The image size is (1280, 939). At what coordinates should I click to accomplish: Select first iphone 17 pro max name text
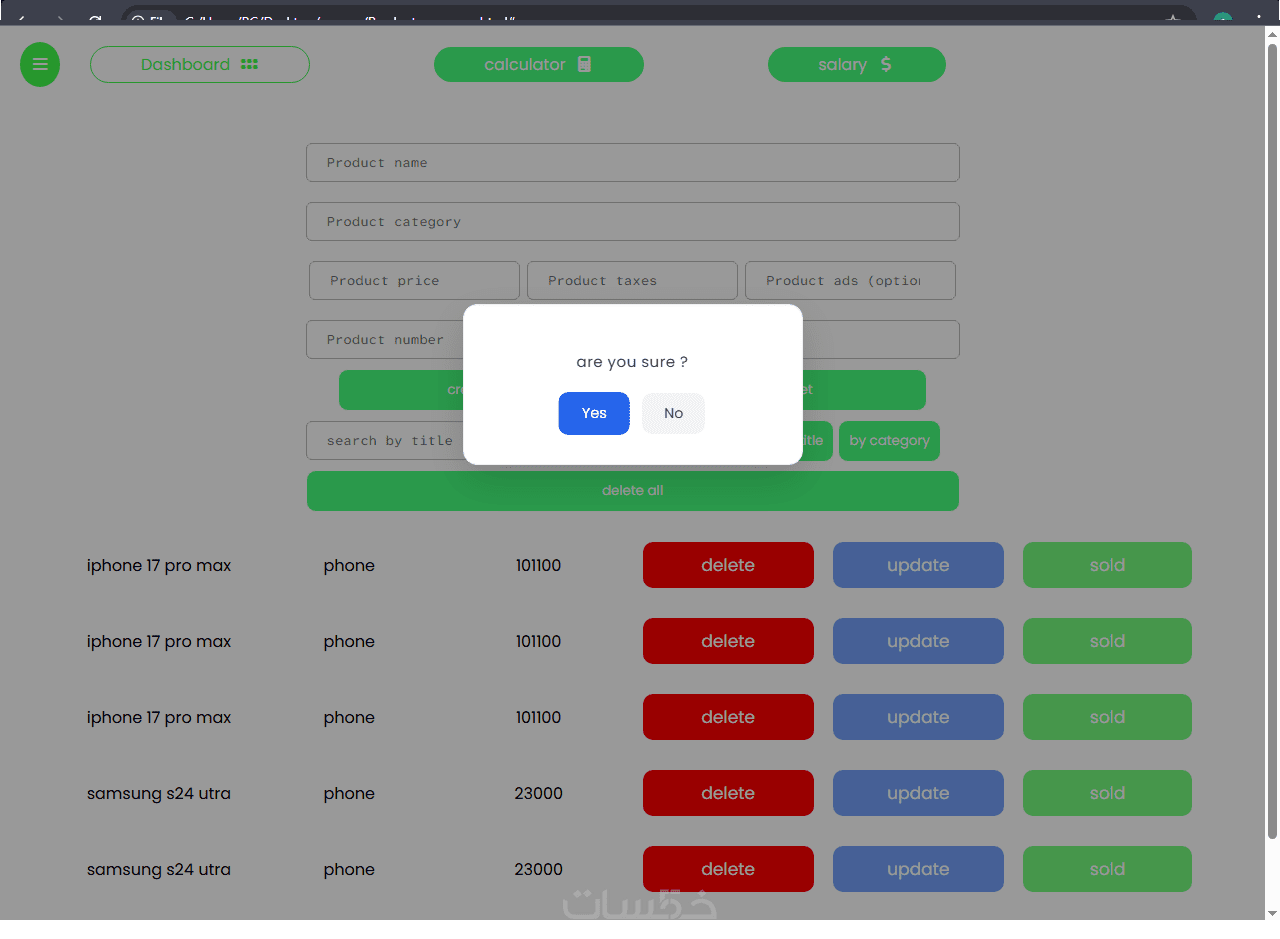point(159,566)
